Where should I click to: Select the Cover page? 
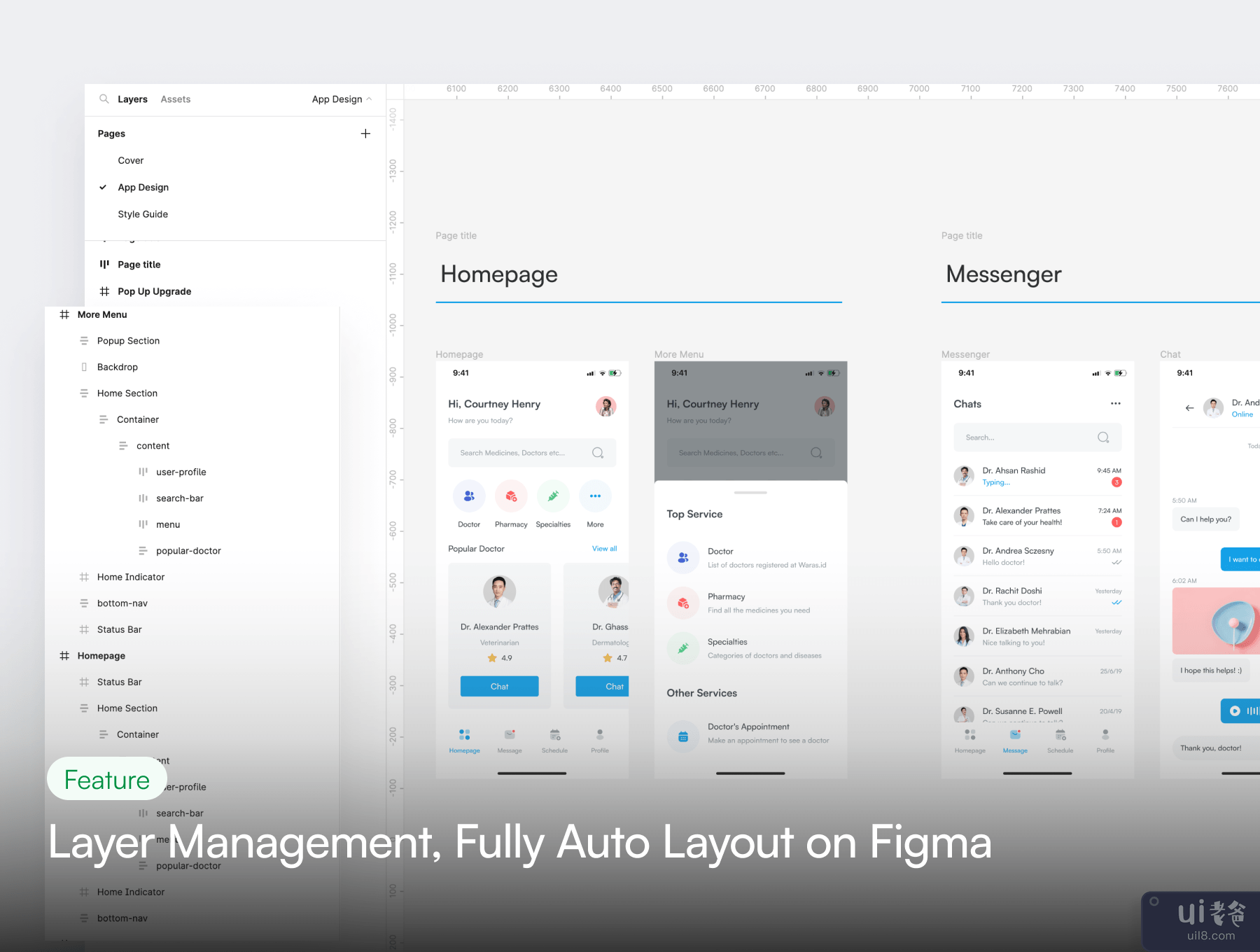131,160
